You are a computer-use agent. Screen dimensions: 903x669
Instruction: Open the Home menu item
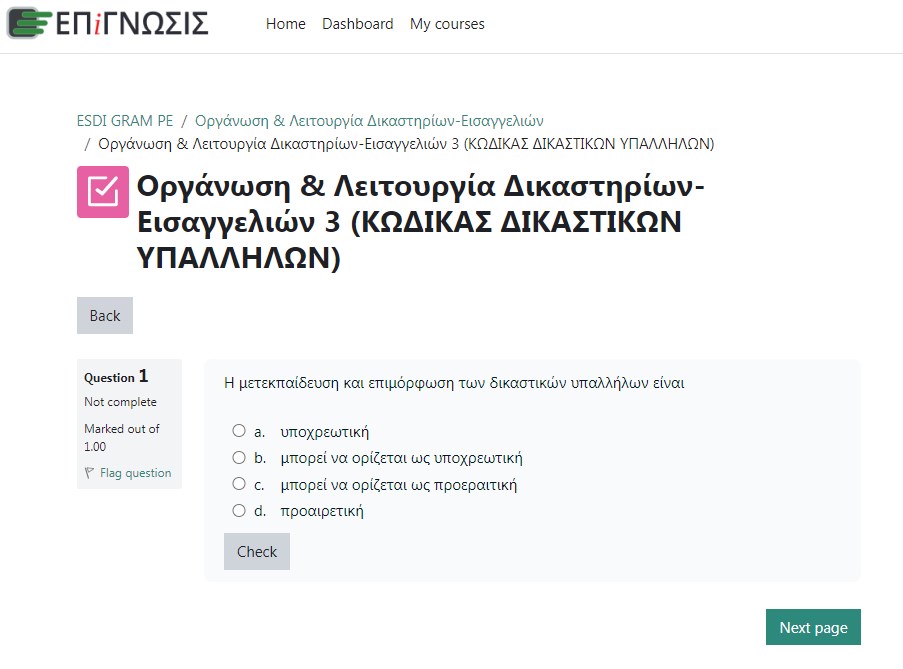[x=286, y=24]
